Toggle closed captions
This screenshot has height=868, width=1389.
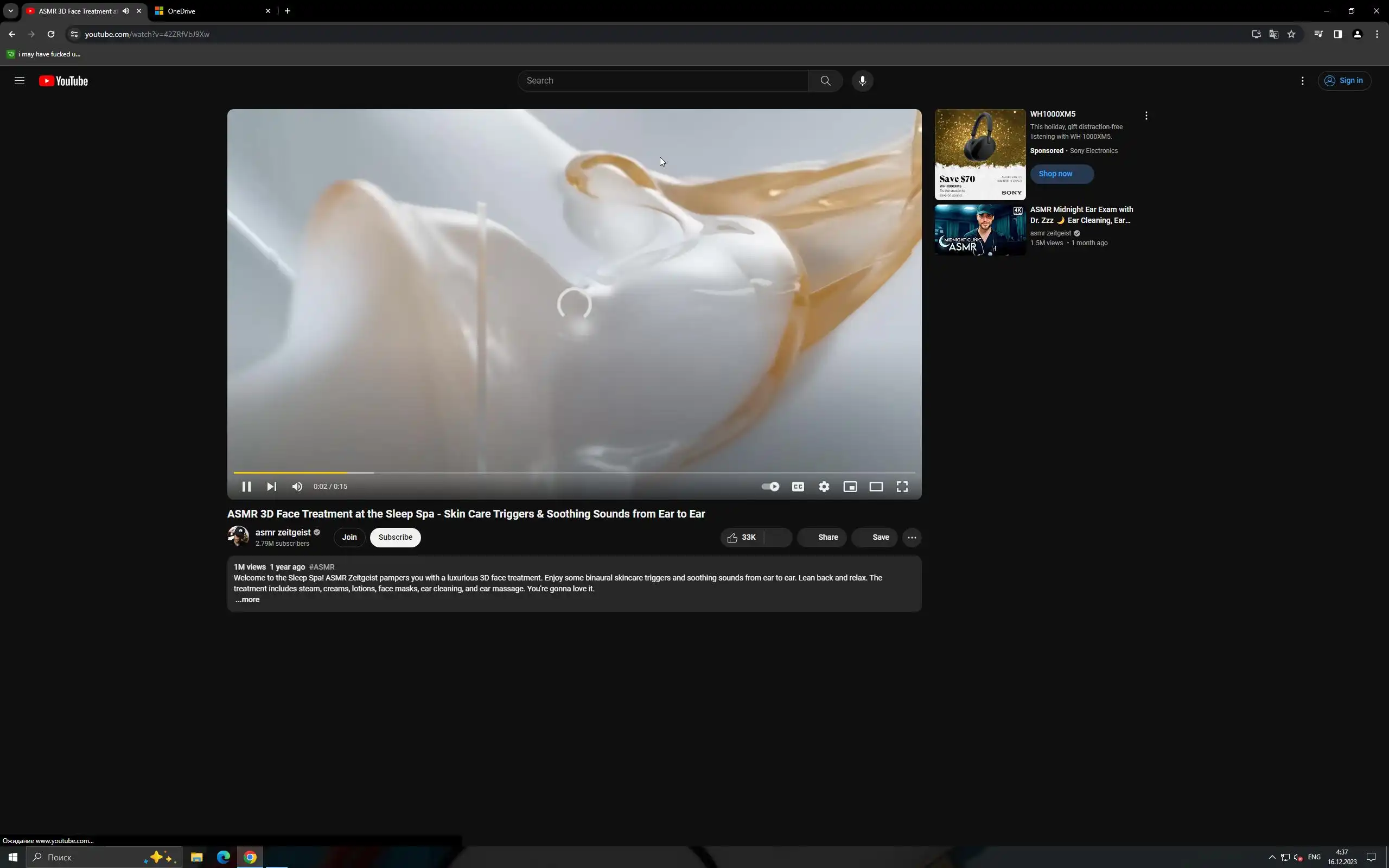(x=797, y=487)
